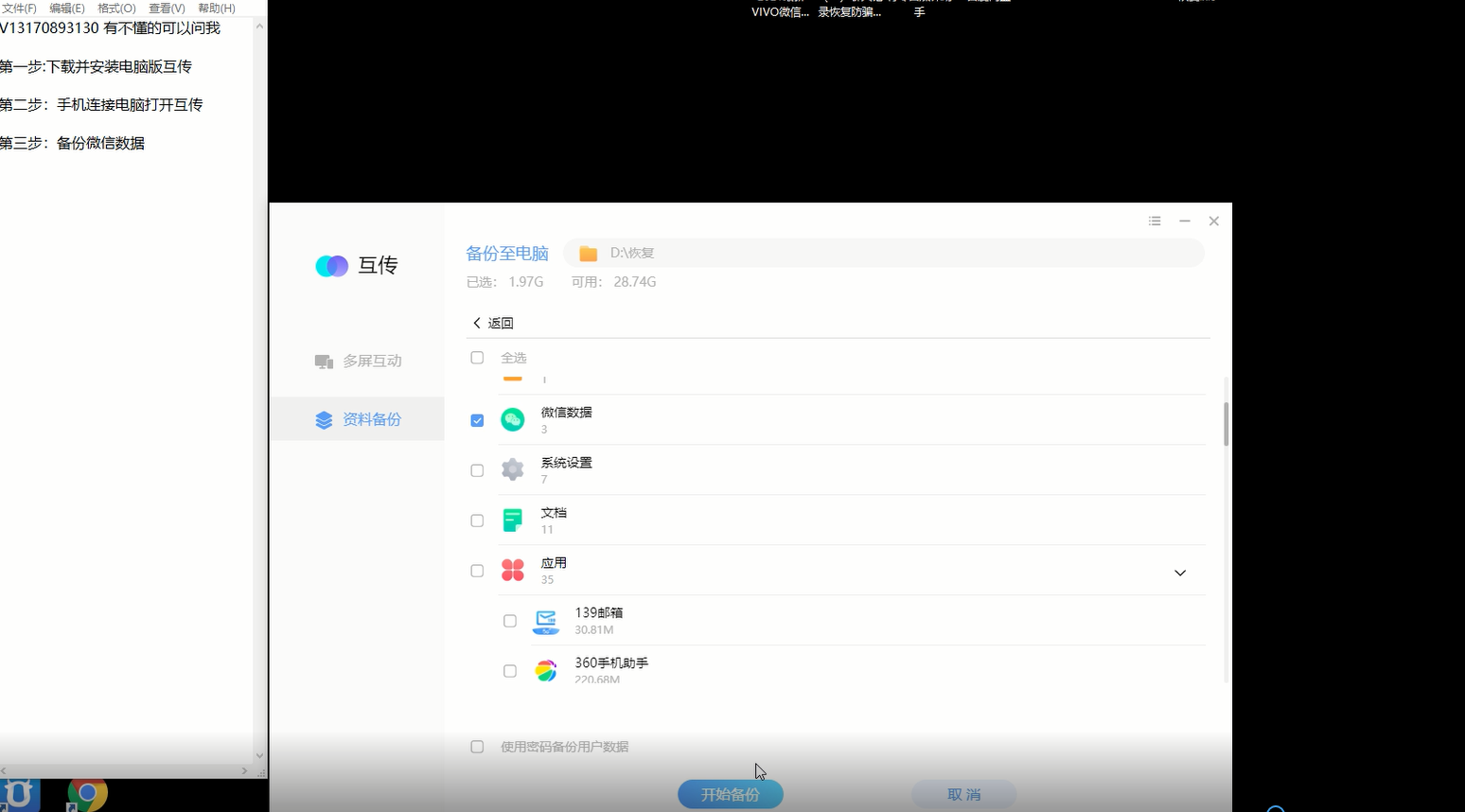Click the 应用 row label
This screenshot has width=1465, height=812.
(x=554, y=563)
